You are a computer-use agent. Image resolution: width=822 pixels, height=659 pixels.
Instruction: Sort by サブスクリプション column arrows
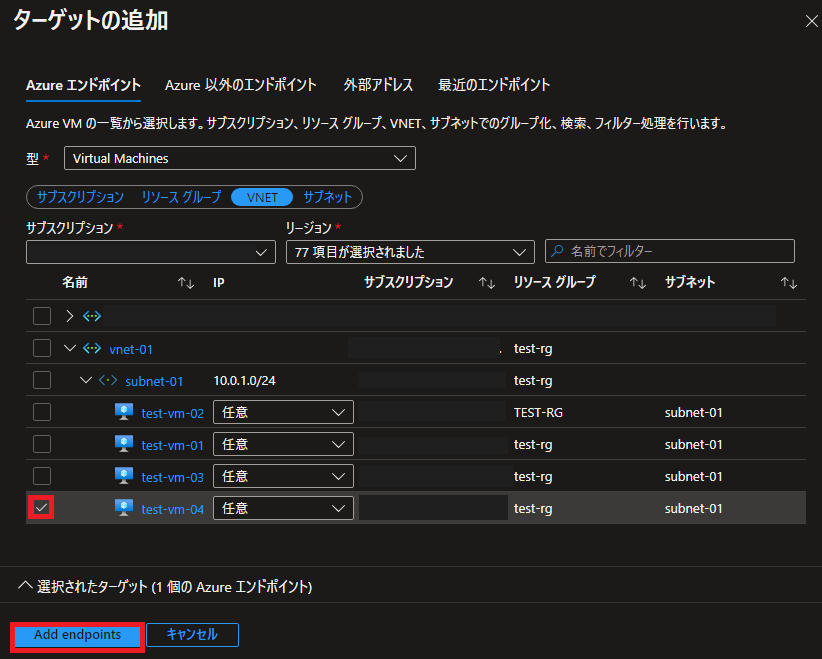pyautogui.click(x=486, y=283)
